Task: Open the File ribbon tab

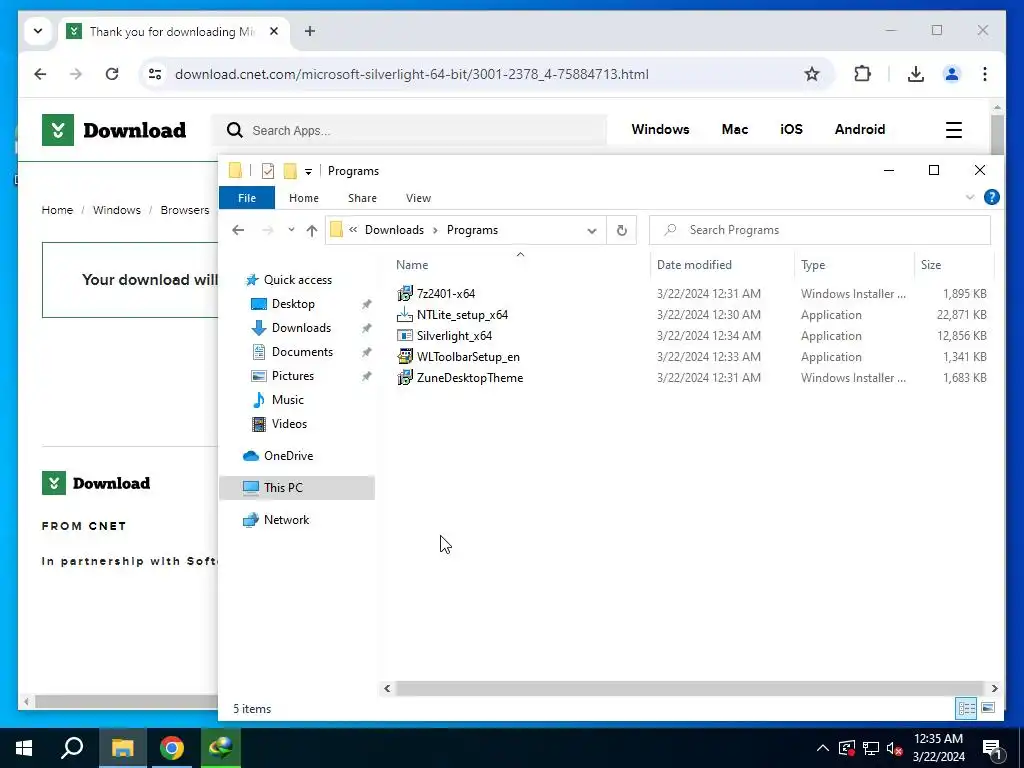Action: tap(247, 198)
